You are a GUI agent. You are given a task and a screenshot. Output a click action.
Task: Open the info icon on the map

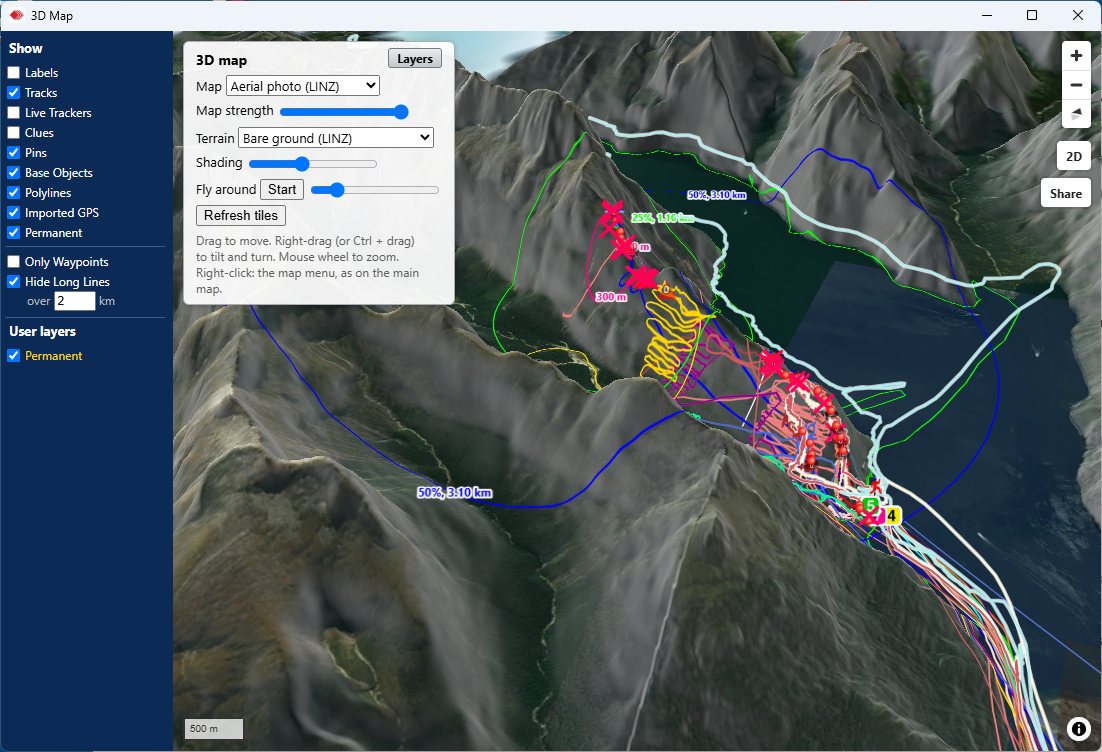(x=1078, y=729)
